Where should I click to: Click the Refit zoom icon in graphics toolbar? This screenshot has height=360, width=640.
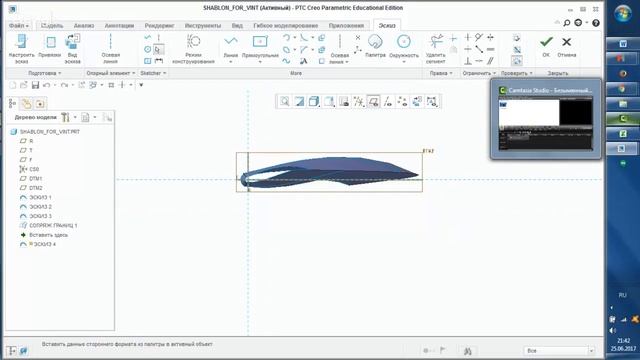284,101
